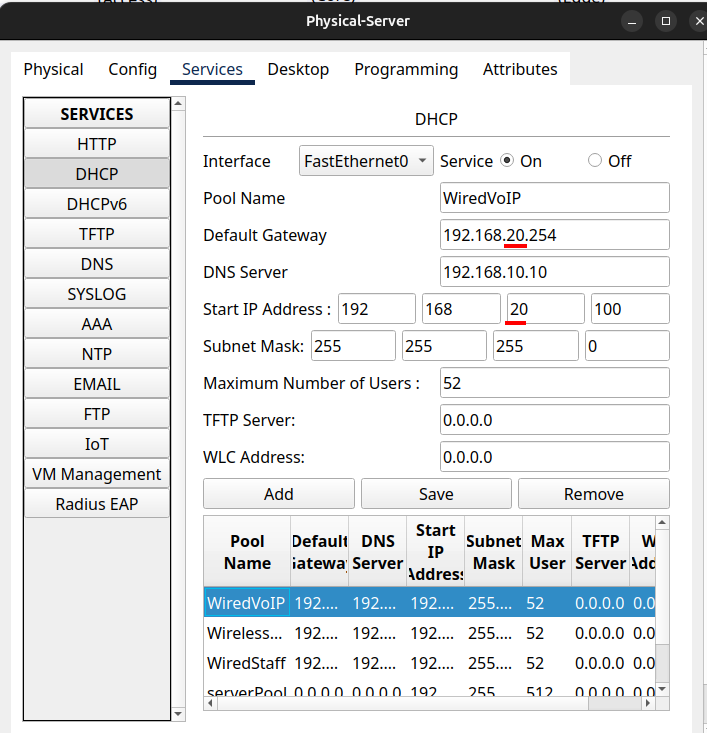The width and height of the screenshot is (707, 733).
Task: Click services list scroll down arrow
Action: 178,714
